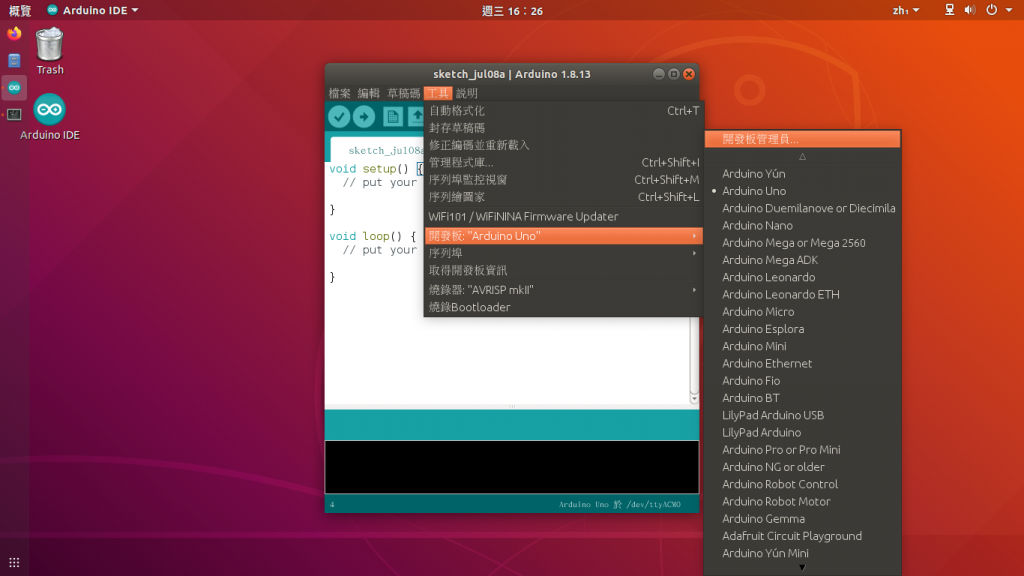Screen dimensions: 1024x576
Task: Open 序列埠監控視窗 menu entry
Action: pyautogui.click(x=563, y=180)
